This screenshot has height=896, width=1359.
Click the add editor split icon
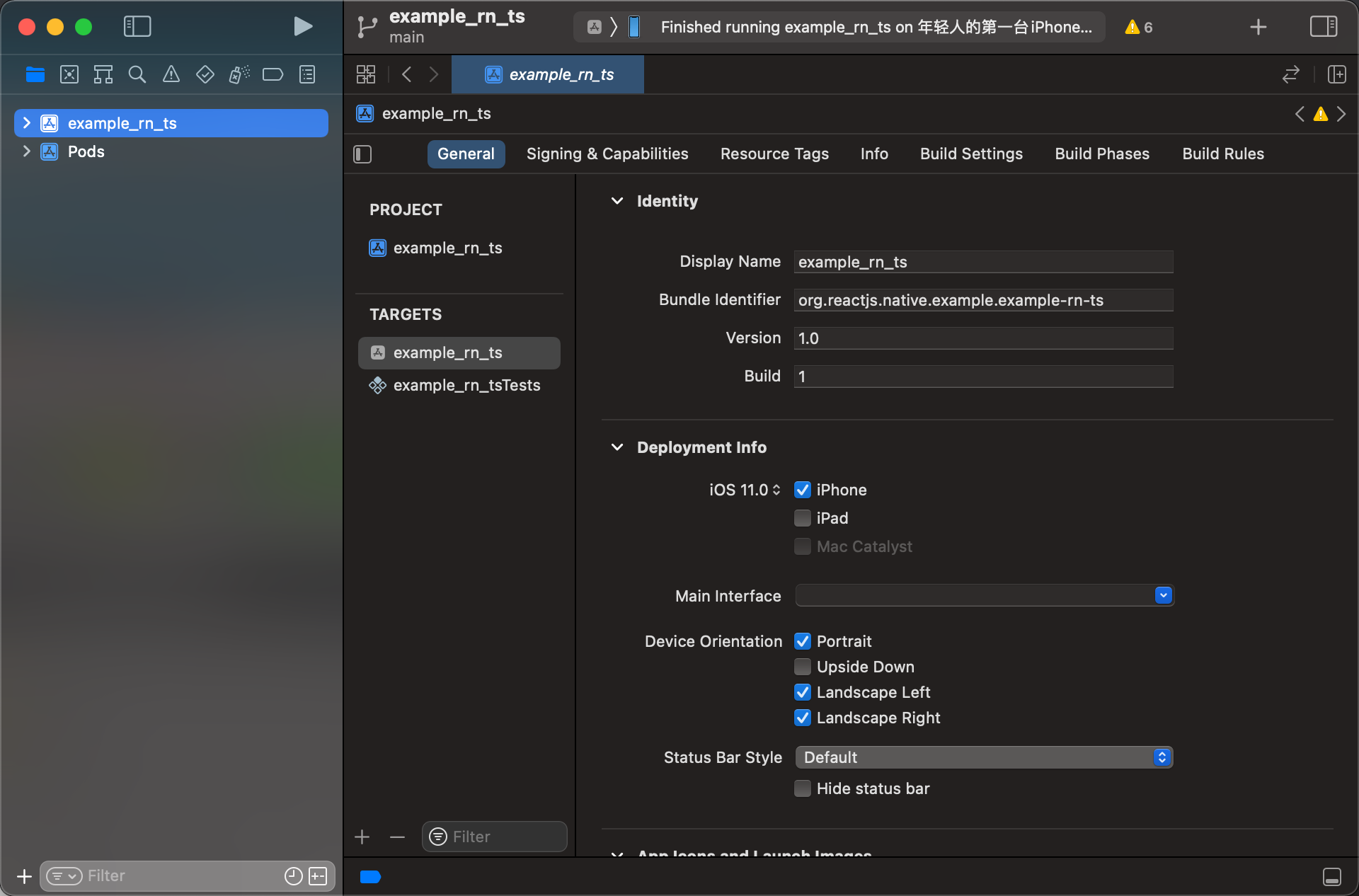pos(1336,74)
